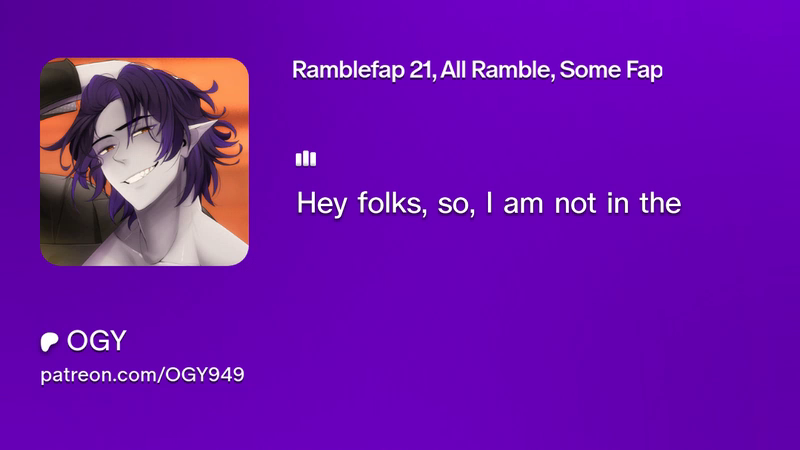Image resolution: width=800 pixels, height=450 pixels.
Task: Click the word 'so,' in the excerpt
Action: point(456,205)
